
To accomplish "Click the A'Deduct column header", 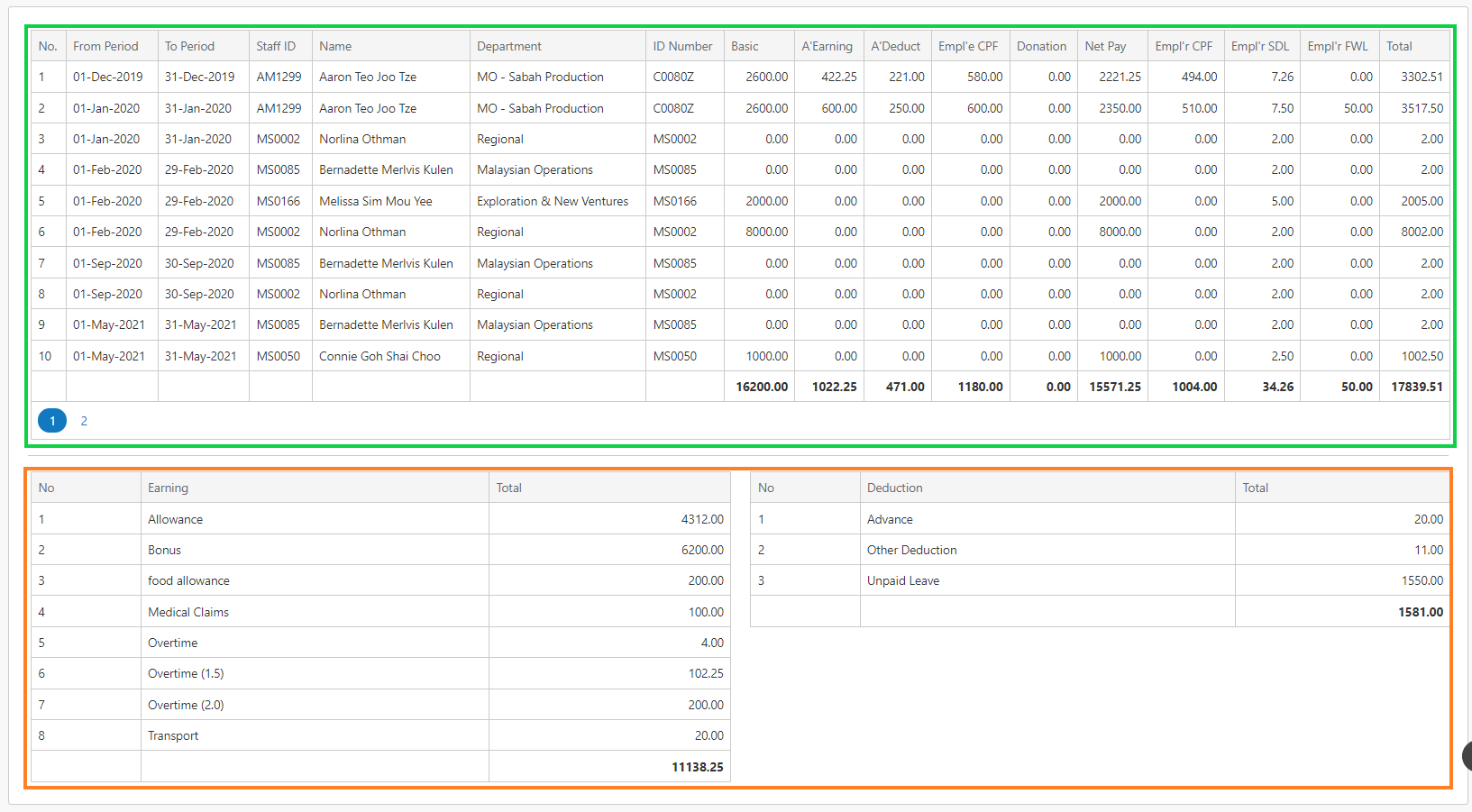I will 896,46.
